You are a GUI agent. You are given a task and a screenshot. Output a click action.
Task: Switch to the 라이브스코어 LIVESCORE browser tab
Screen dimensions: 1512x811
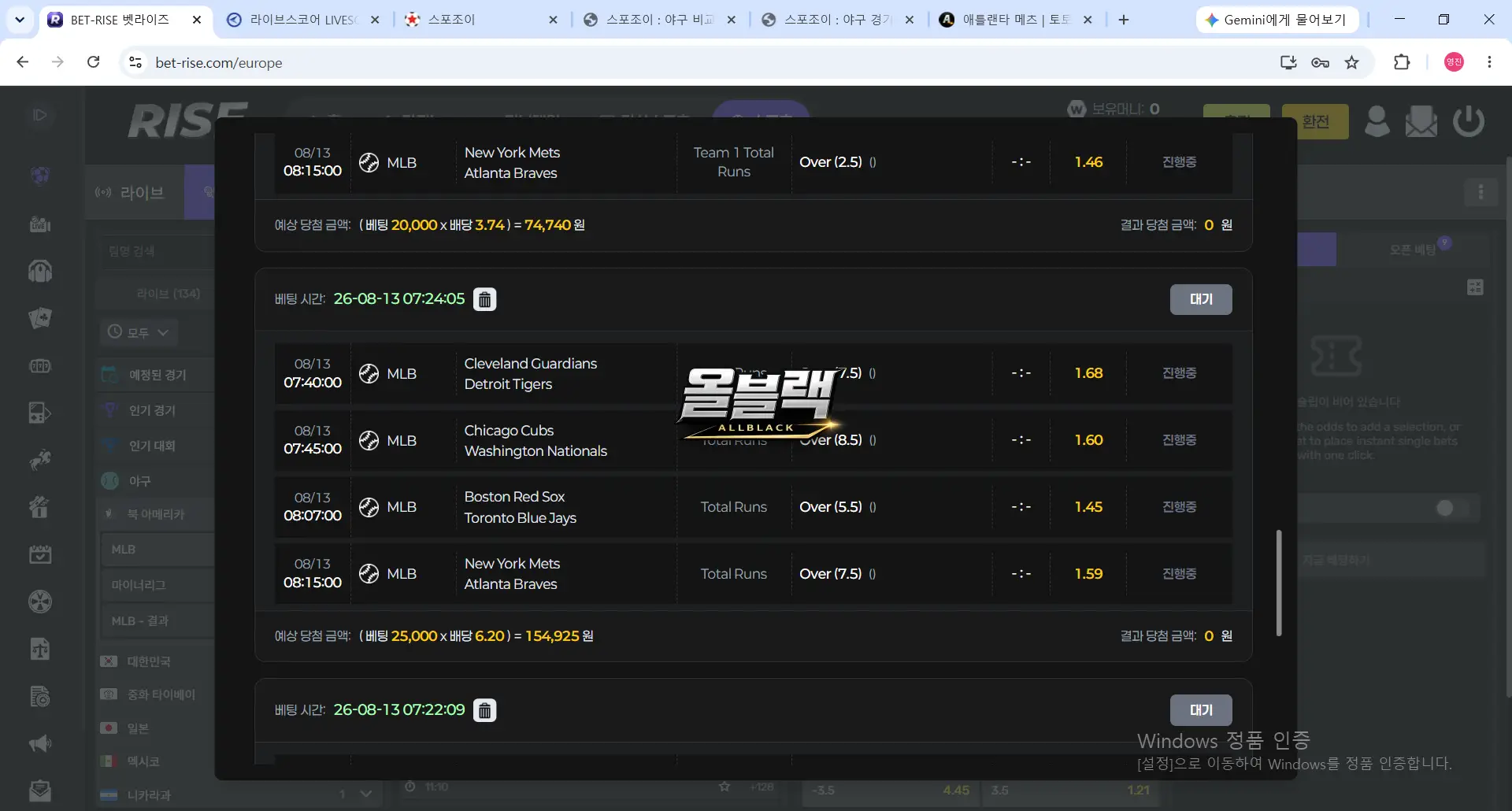point(302,20)
